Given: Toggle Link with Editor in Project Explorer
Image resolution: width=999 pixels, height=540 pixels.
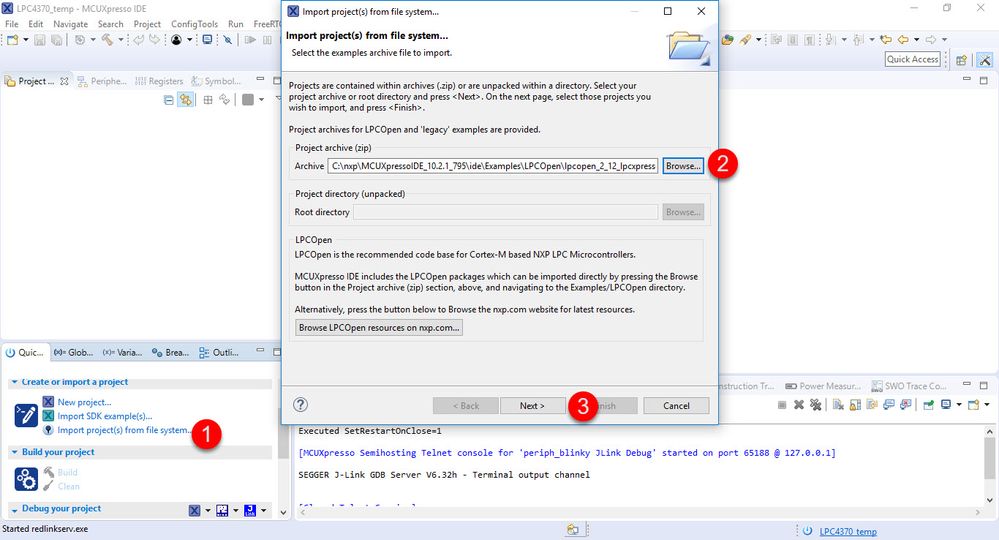Looking at the screenshot, I should [x=185, y=100].
